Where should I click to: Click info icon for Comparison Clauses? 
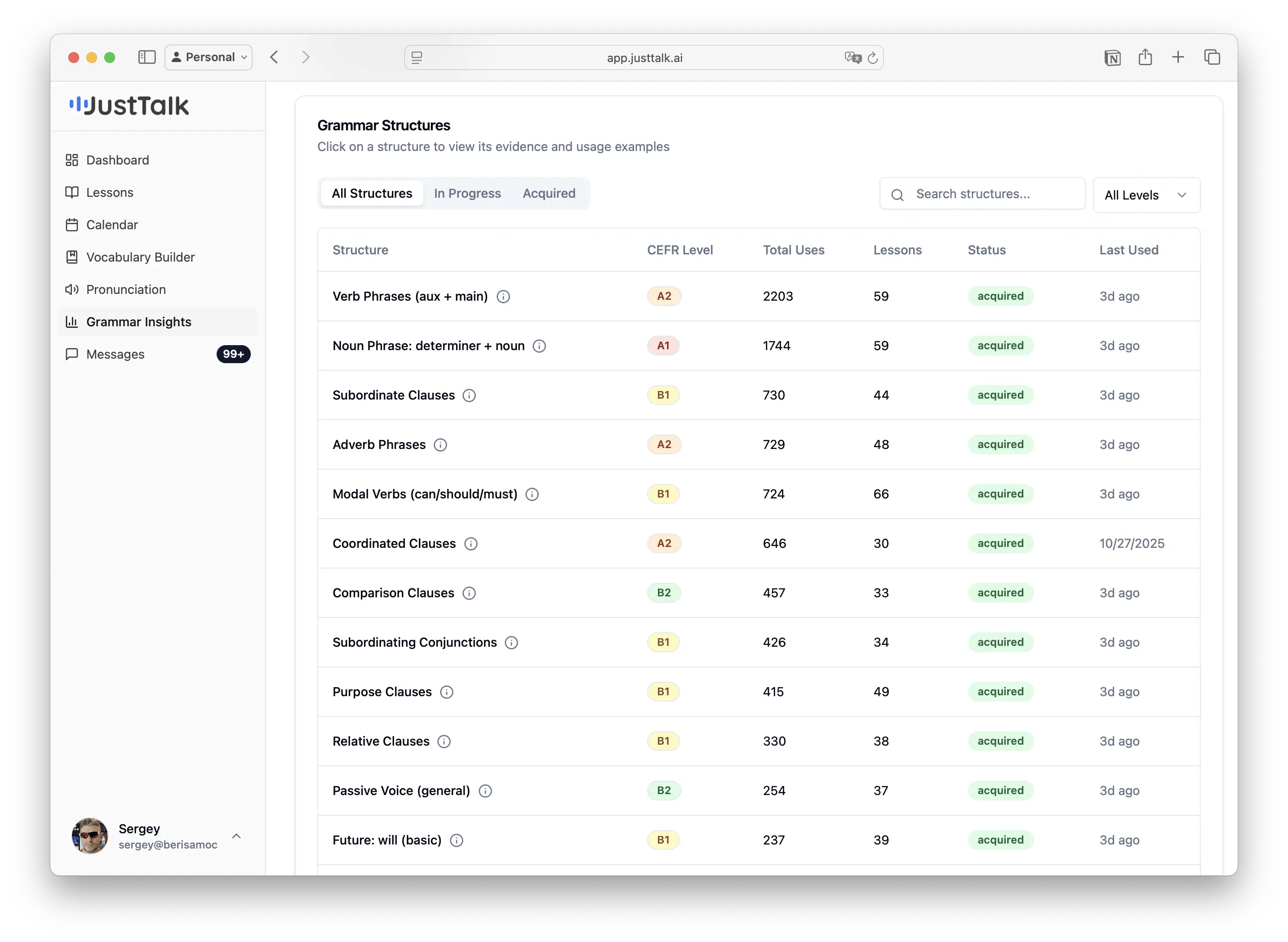tap(469, 593)
